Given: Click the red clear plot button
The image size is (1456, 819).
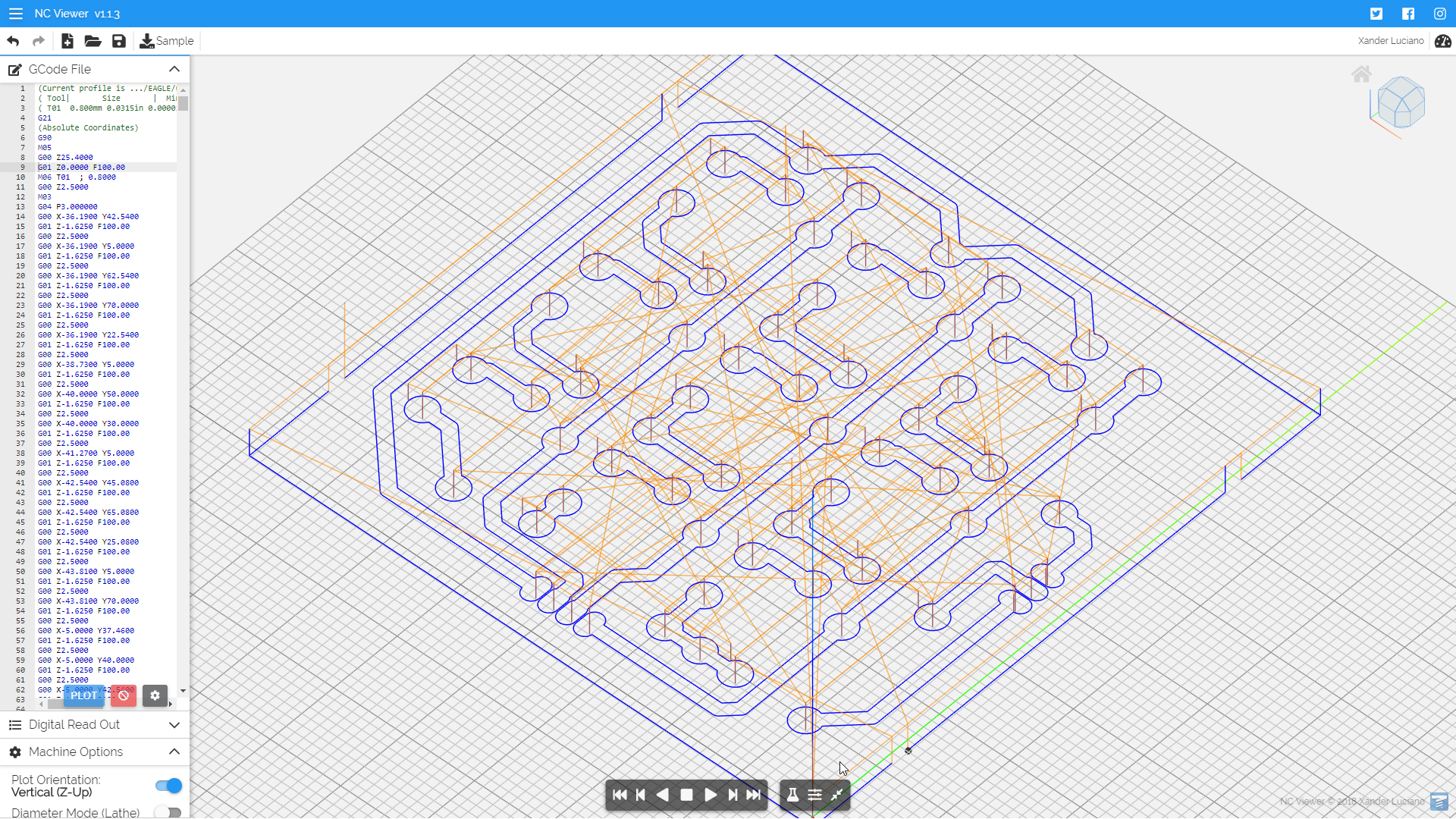Looking at the screenshot, I should (124, 695).
